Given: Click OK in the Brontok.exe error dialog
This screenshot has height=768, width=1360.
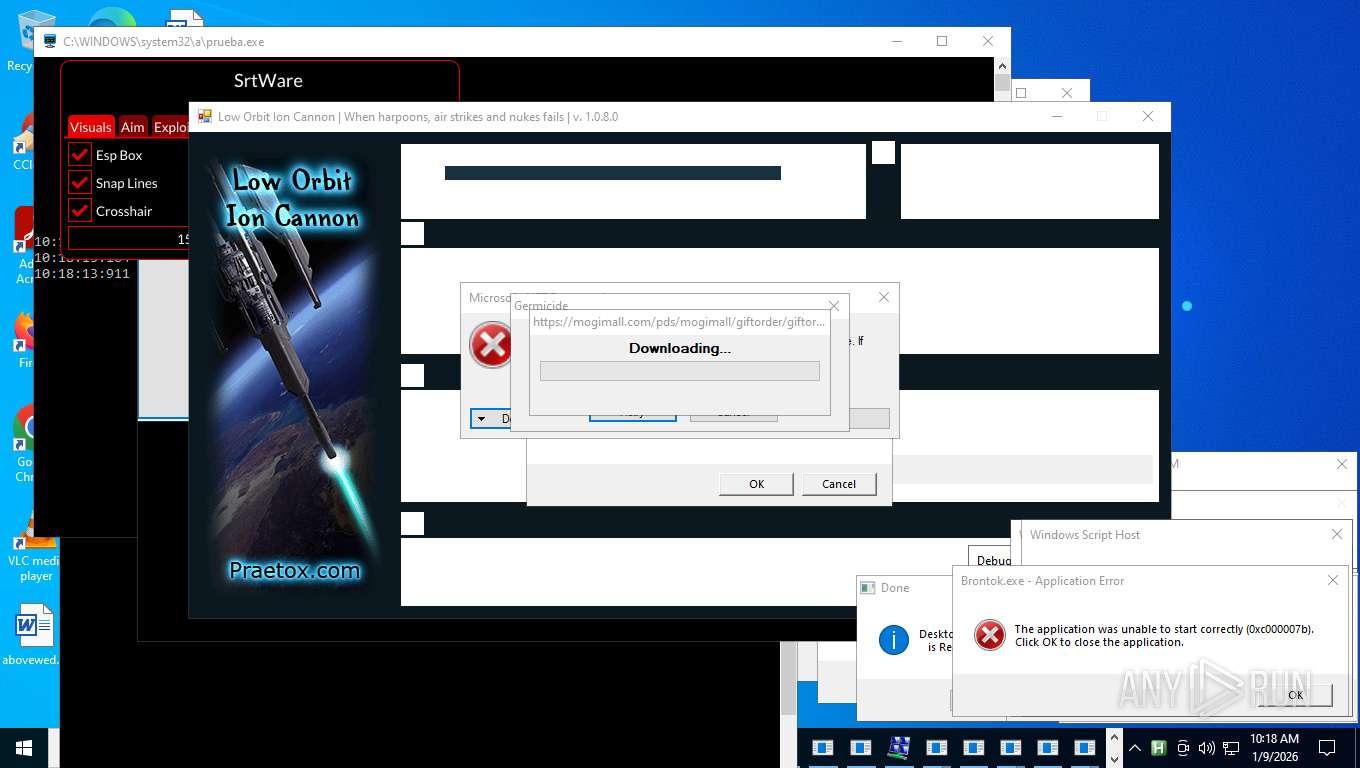Looking at the screenshot, I should pyautogui.click(x=1295, y=695).
